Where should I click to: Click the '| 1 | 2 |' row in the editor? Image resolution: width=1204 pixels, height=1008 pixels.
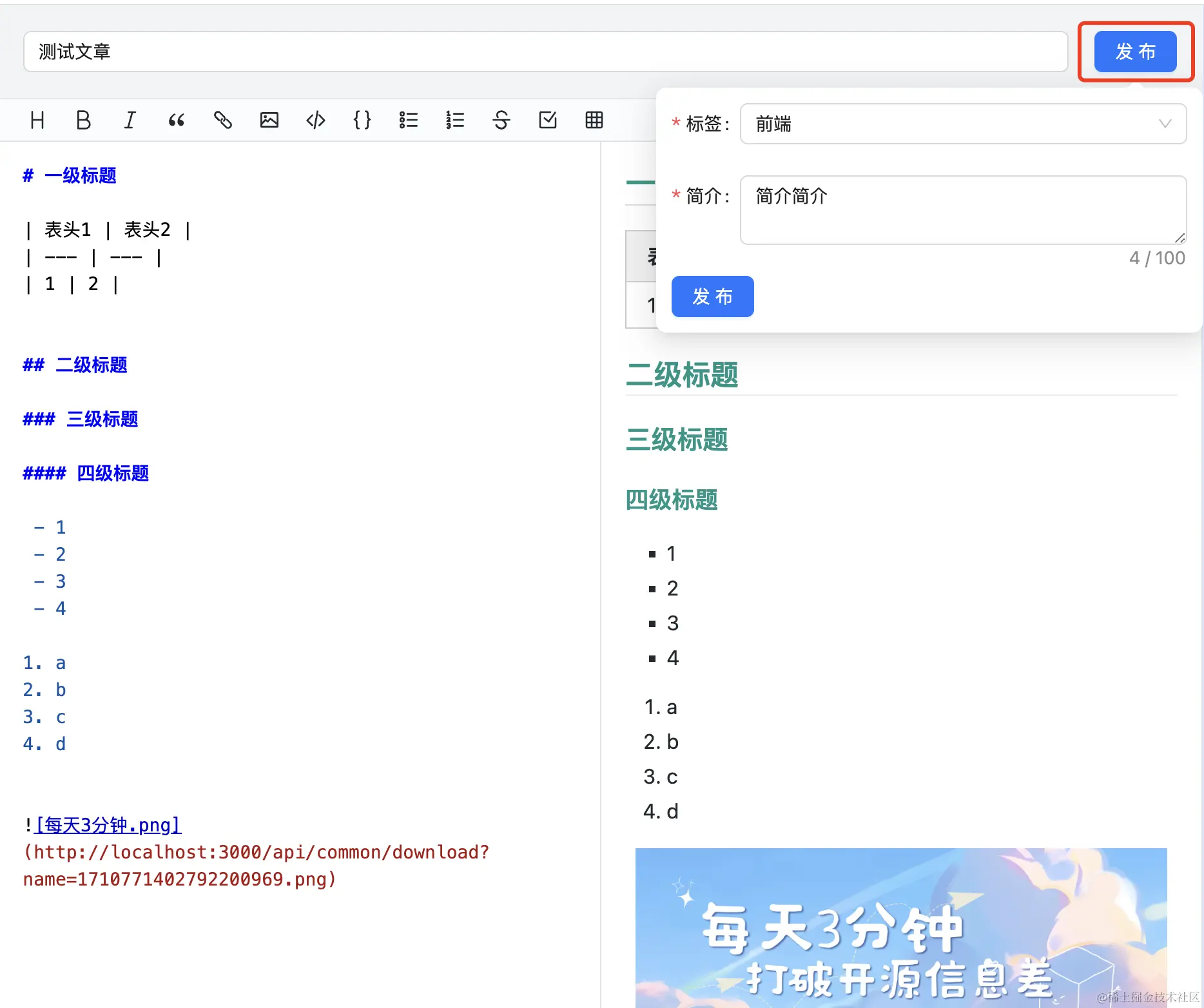click(72, 284)
